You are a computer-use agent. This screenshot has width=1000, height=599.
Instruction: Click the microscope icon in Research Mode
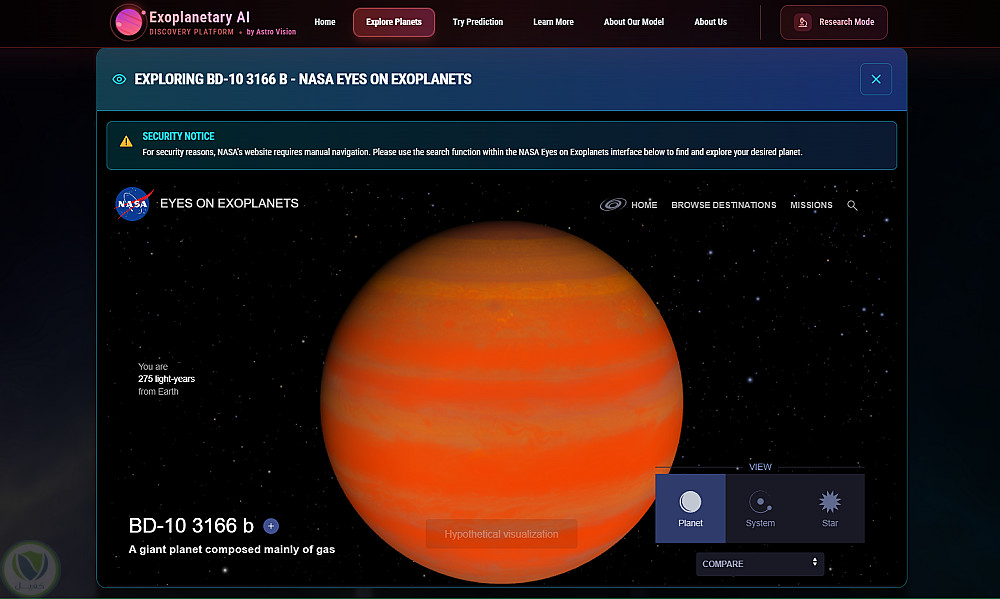click(802, 22)
